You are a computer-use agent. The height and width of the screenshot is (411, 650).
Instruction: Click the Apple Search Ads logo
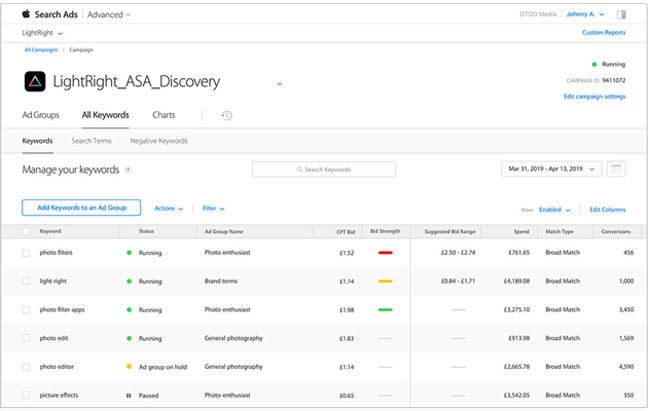[26, 14]
